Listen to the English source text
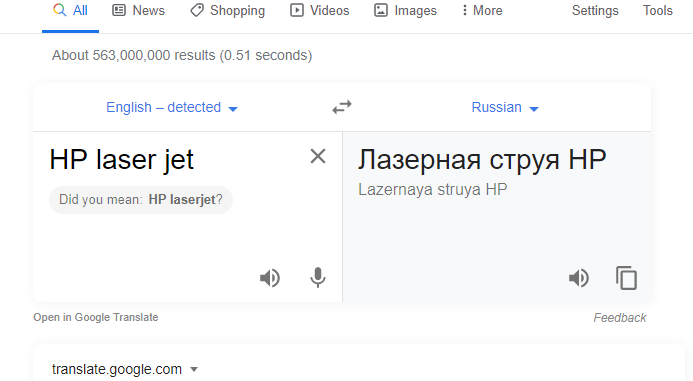 click(x=270, y=278)
